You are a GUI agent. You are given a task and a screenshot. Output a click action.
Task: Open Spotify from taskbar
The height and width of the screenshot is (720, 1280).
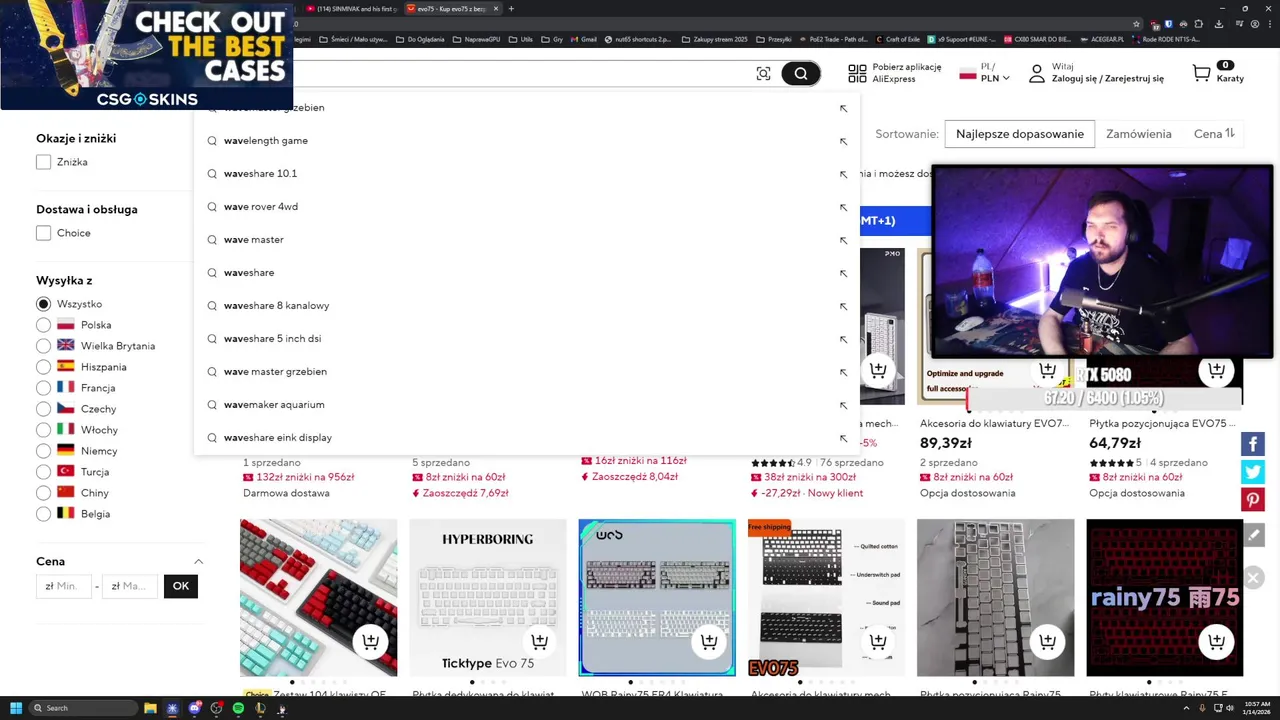(x=238, y=708)
